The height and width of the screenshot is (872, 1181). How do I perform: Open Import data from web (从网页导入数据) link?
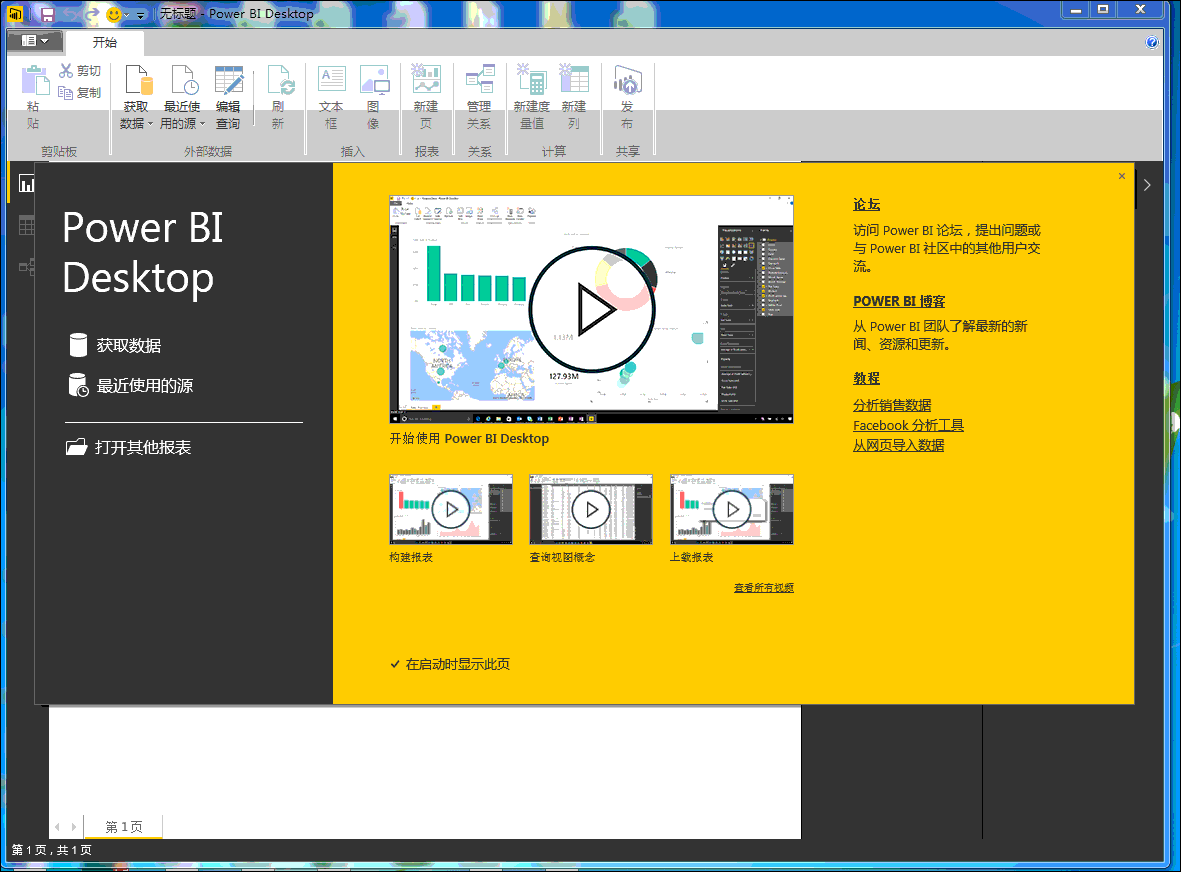[898, 445]
